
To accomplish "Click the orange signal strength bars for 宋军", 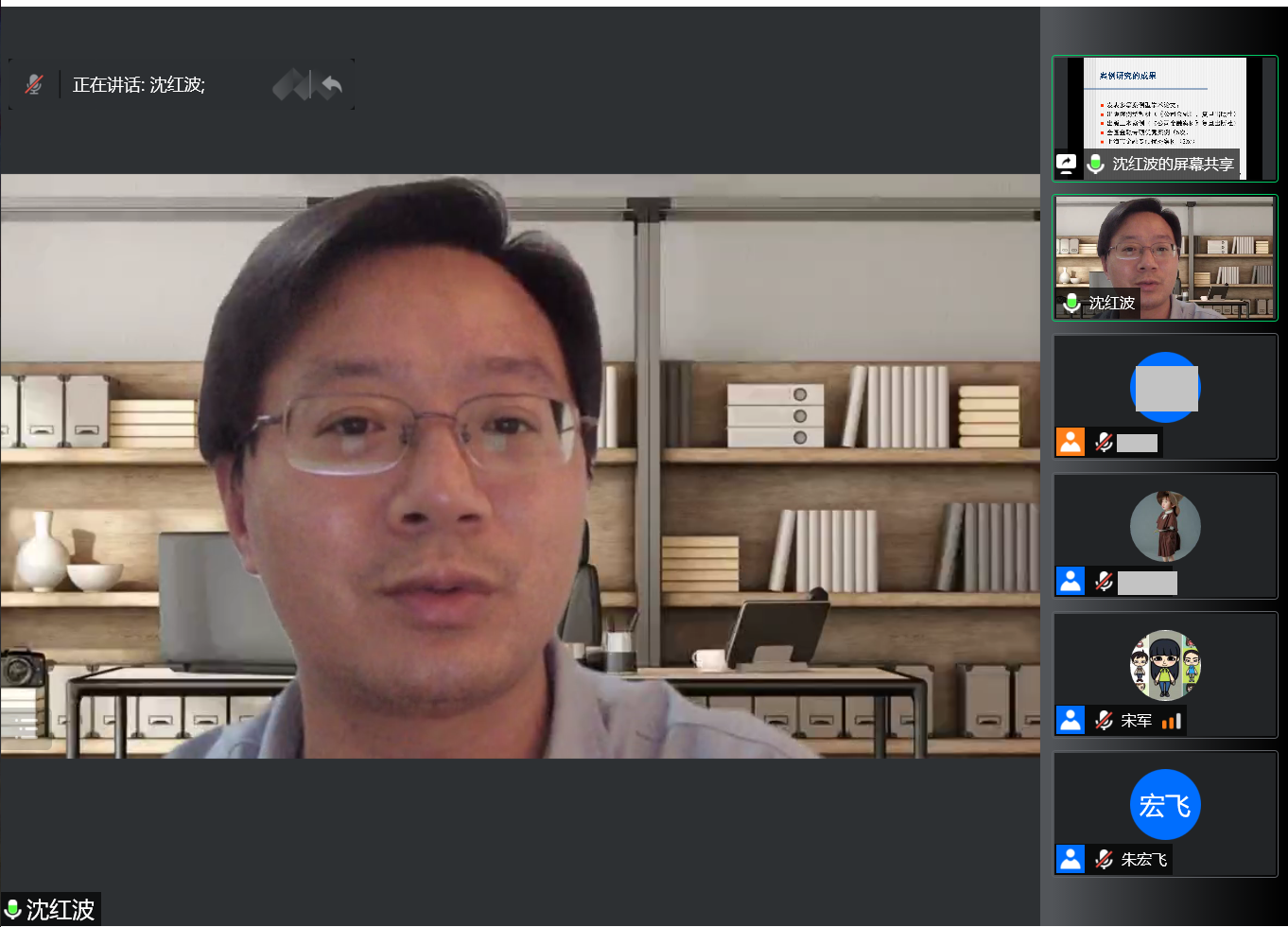I will click(1172, 722).
